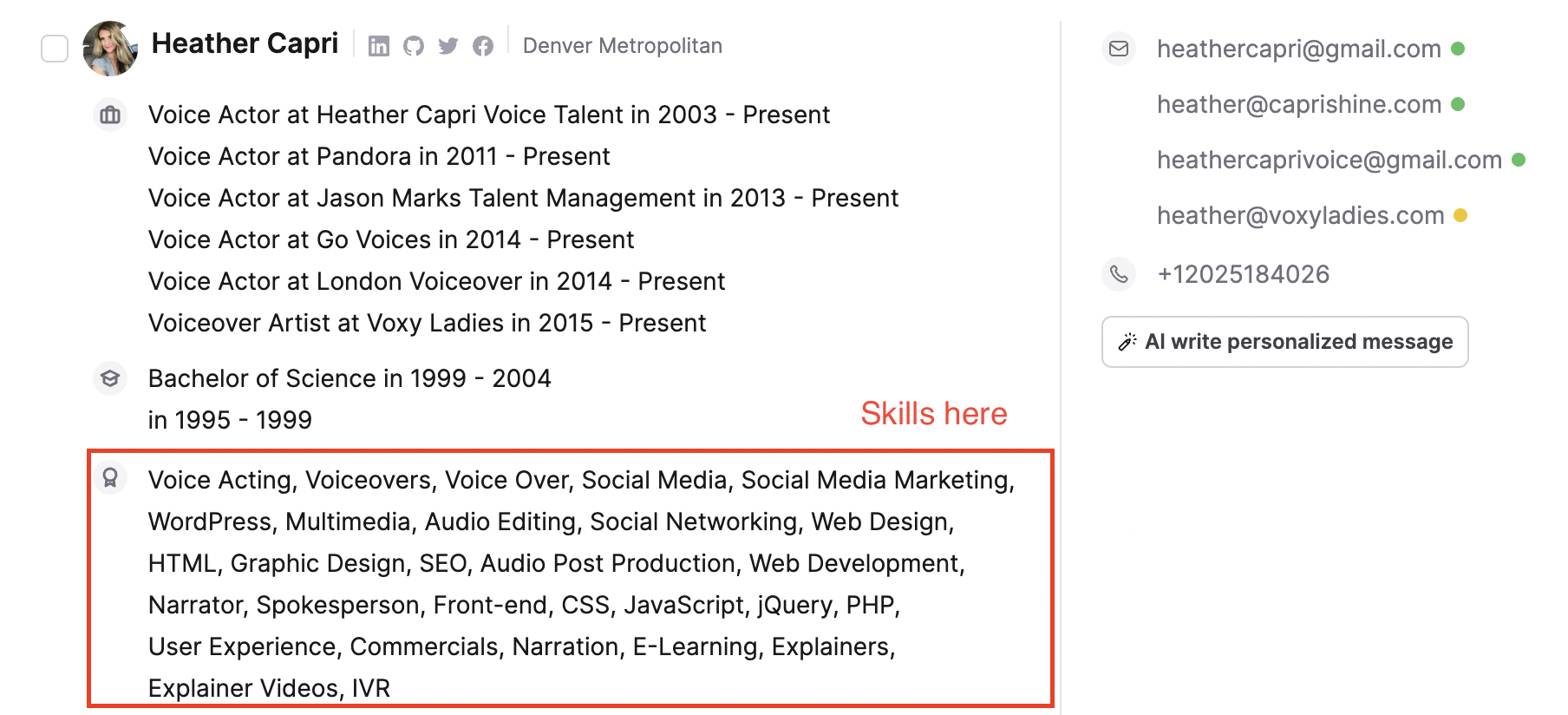Click the award ribbon skills icon
The image size is (1568, 715).
click(110, 478)
